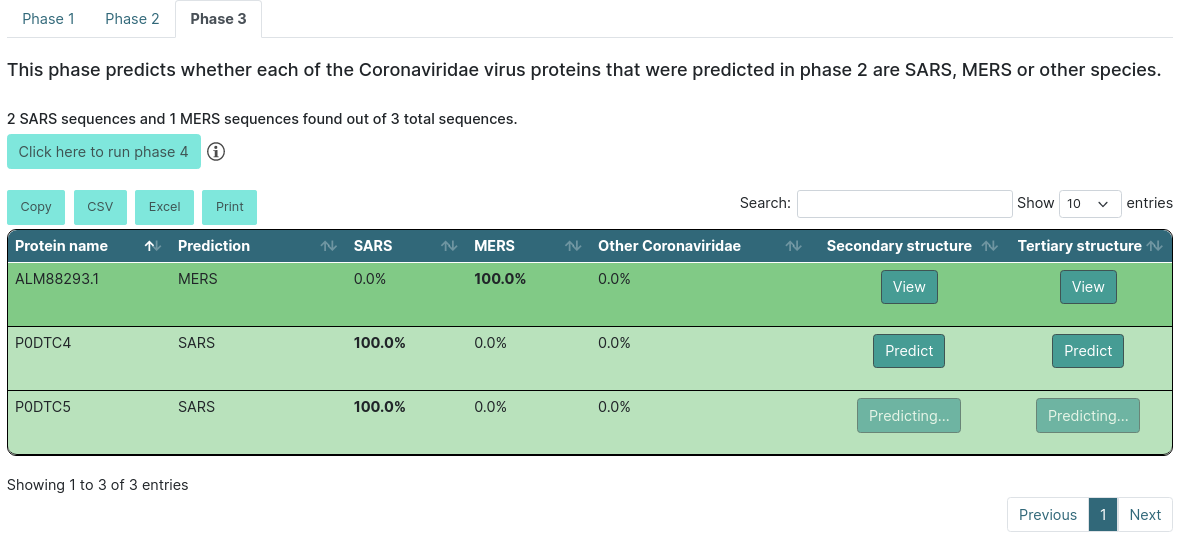1182x540 pixels.
Task: Export table using the CSV button
Action: click(x=100, y=207)
